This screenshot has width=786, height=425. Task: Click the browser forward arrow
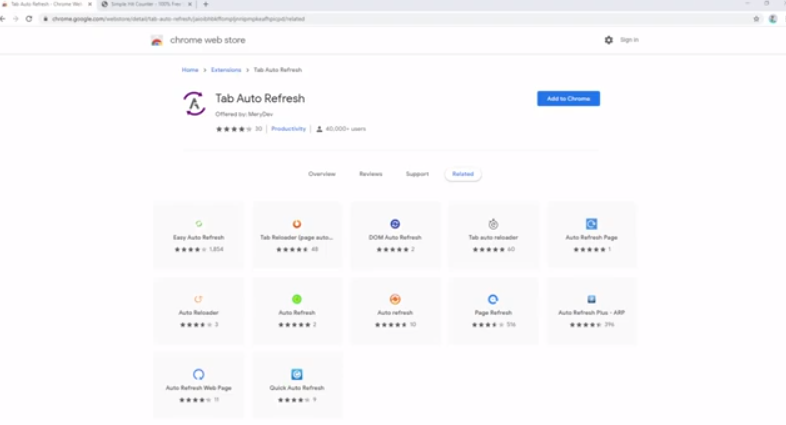(x=16, y=19)
